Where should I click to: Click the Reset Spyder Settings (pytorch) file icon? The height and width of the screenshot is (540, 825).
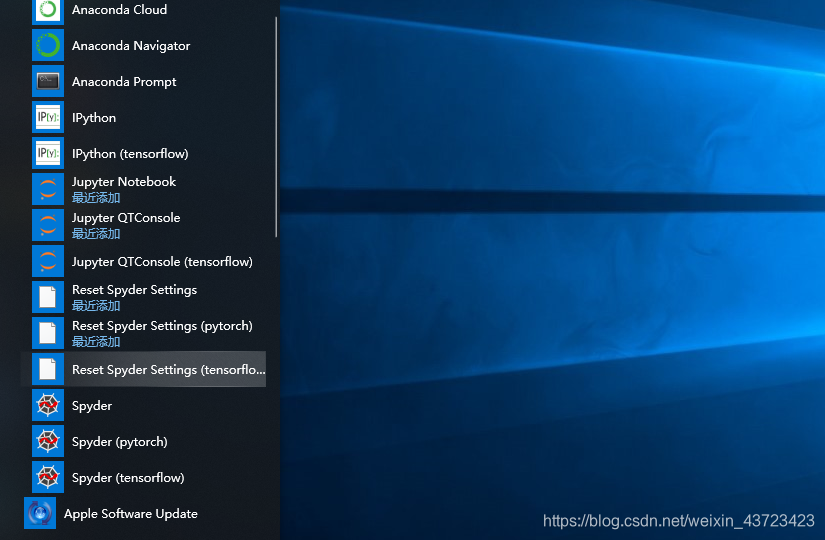pyautogui.click(x=48, y=333)
